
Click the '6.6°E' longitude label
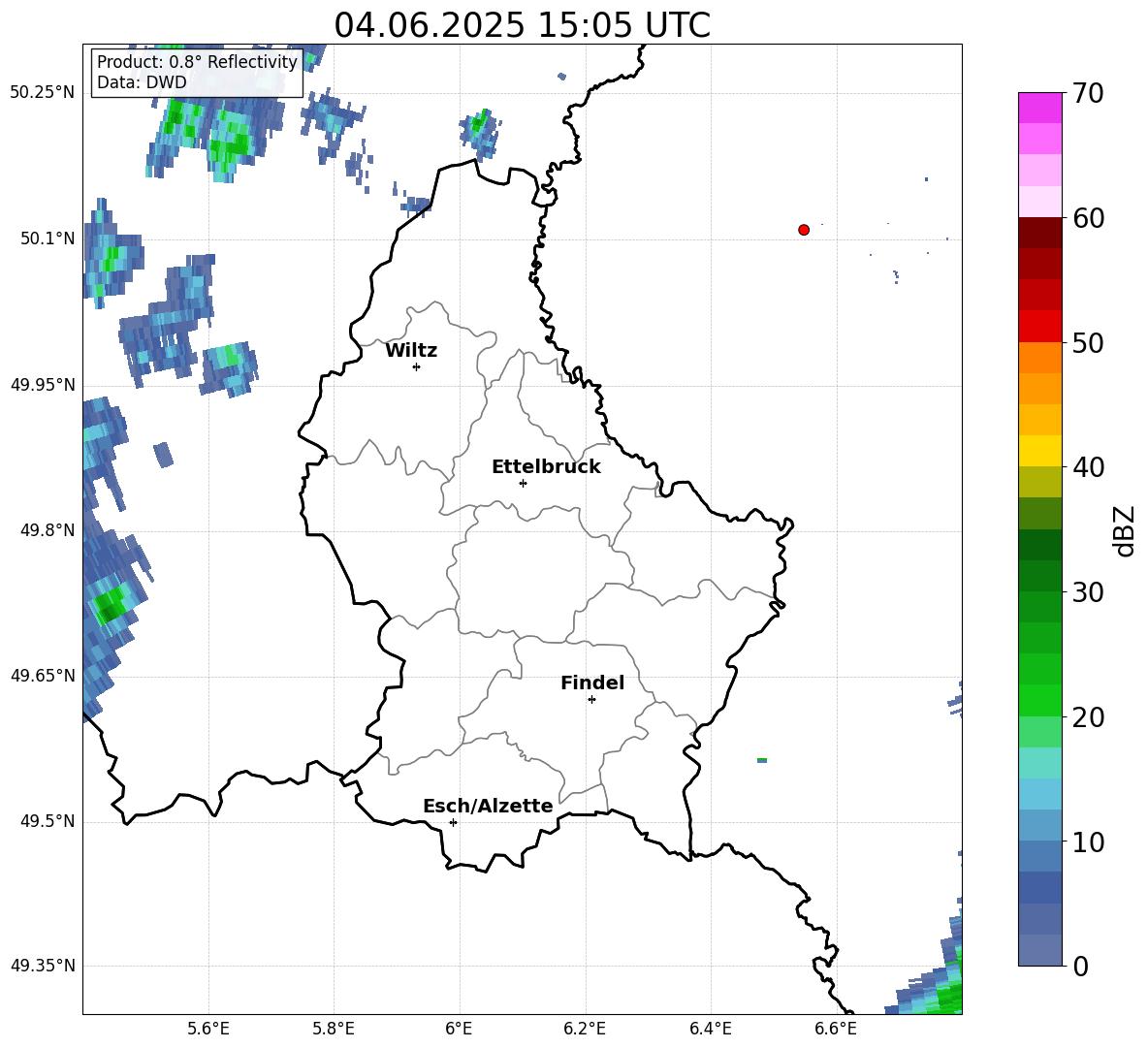[836, 1029]
